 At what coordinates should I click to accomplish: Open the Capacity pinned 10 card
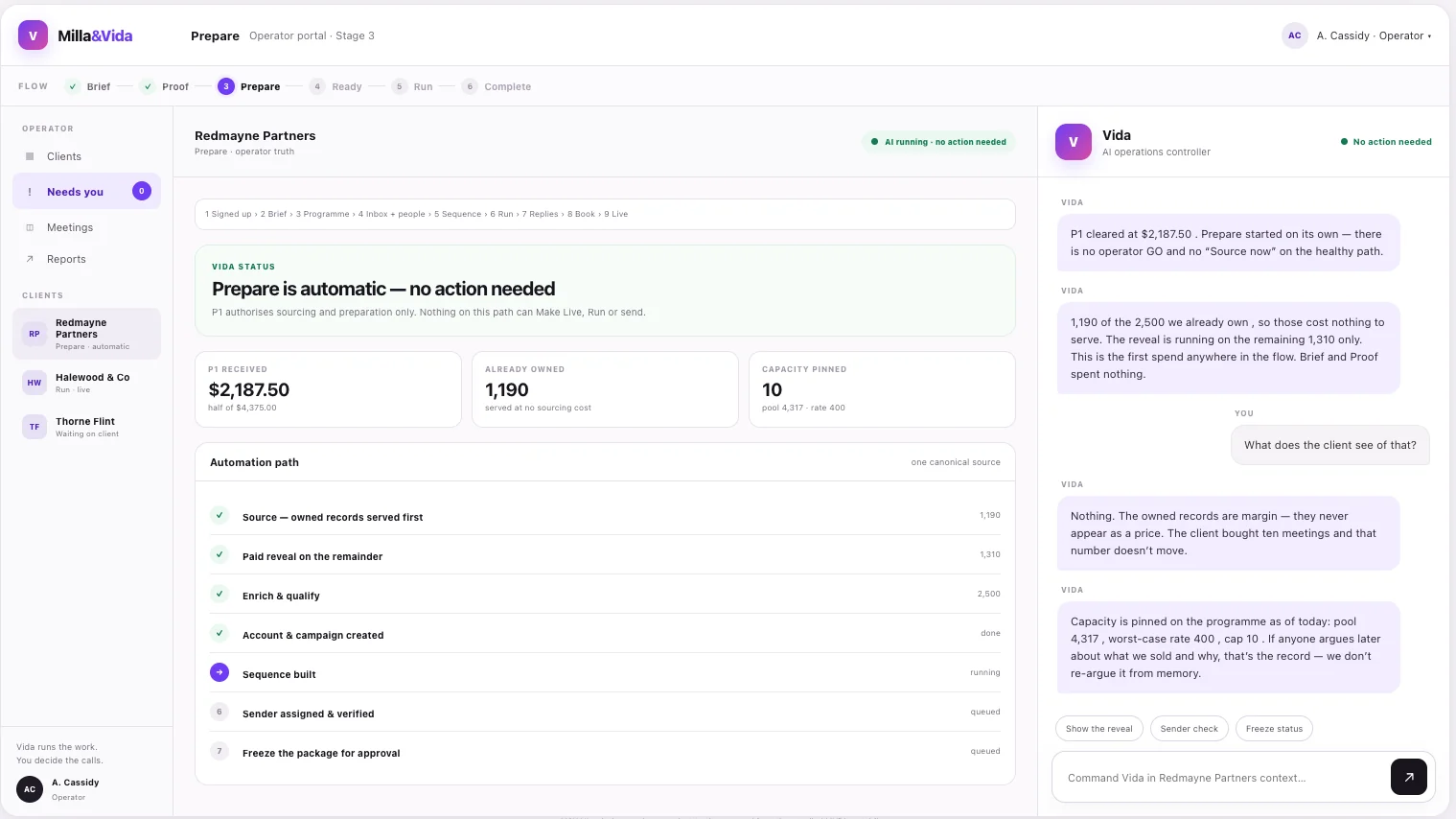pos(882,389)
